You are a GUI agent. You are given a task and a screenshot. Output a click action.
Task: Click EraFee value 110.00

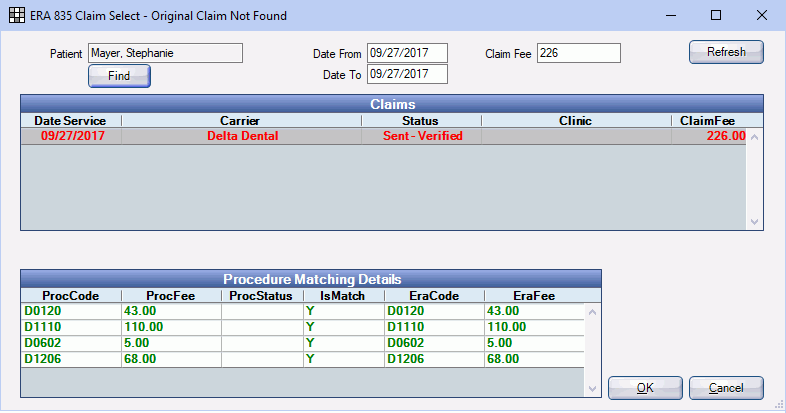(x=534, y=327)
